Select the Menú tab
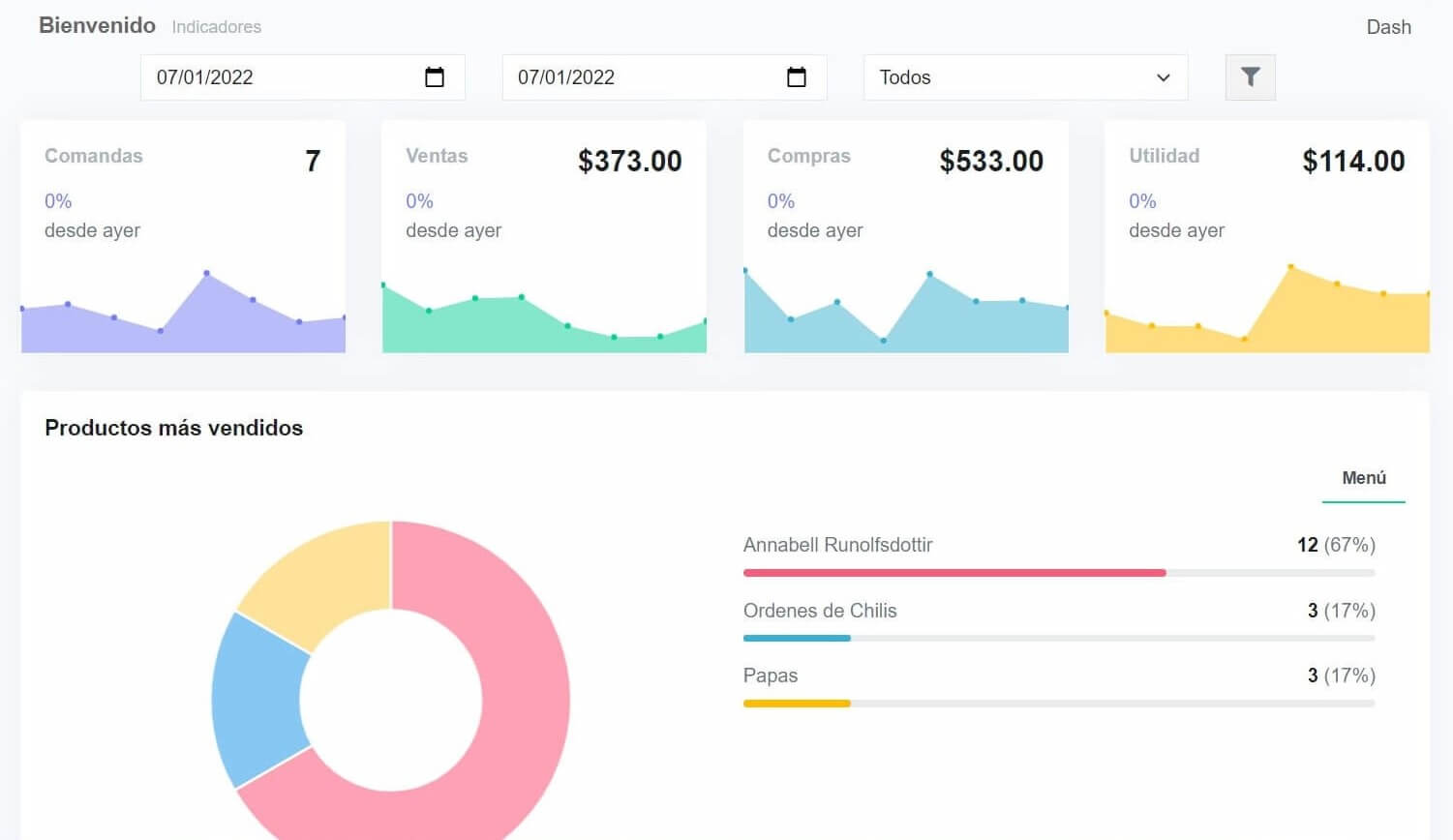This screenshot has height=840, width=1453. [x=1363, y=478]
